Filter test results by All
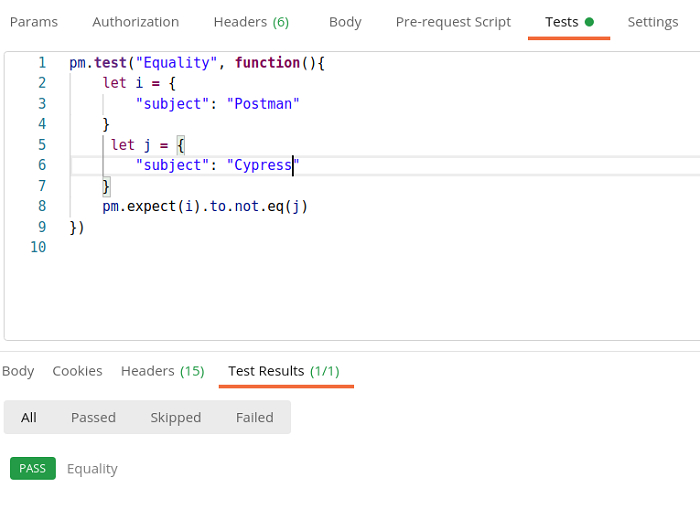Screen dimensions: 700x509 point(29,418)
